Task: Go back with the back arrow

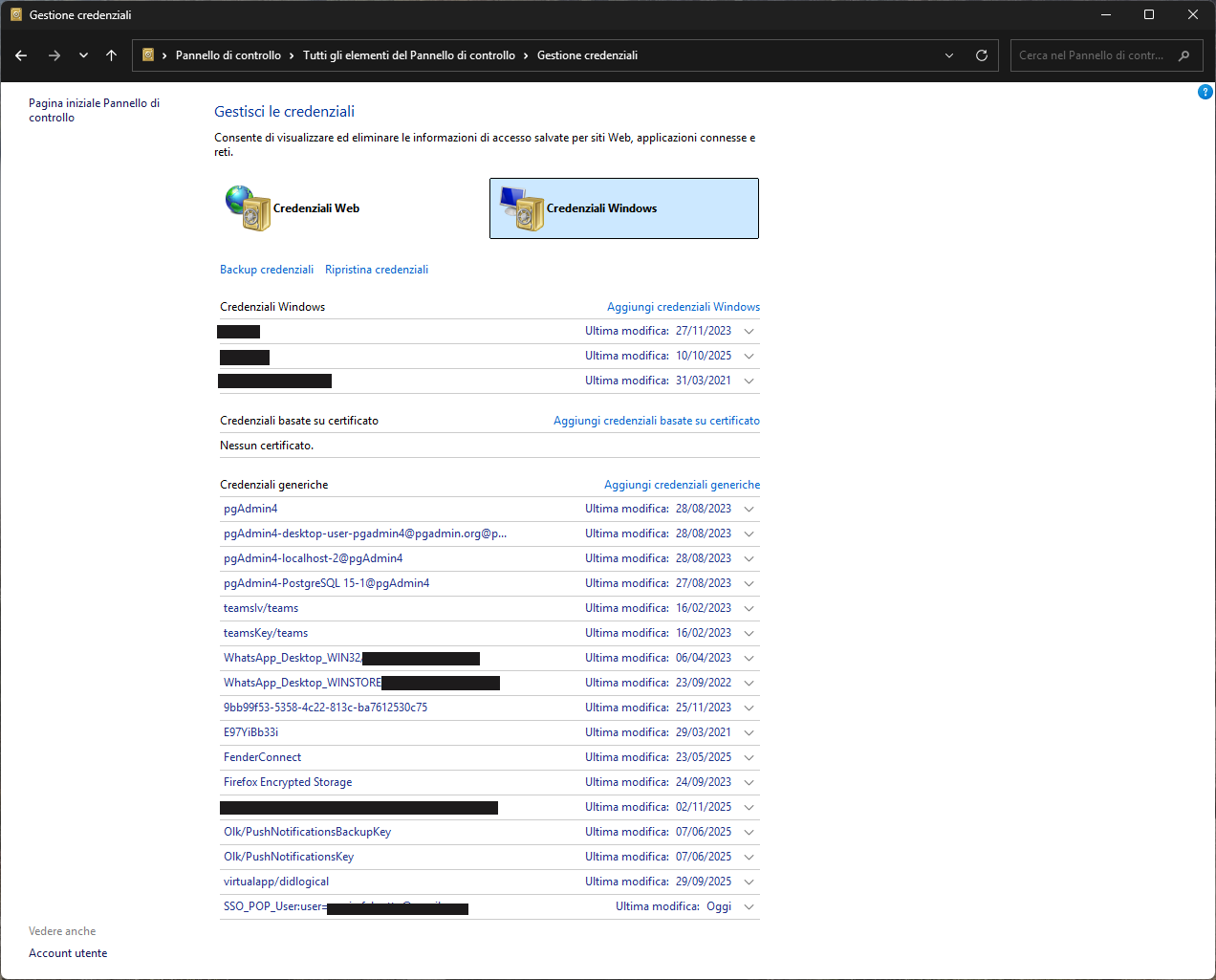Action: [21, 55]
